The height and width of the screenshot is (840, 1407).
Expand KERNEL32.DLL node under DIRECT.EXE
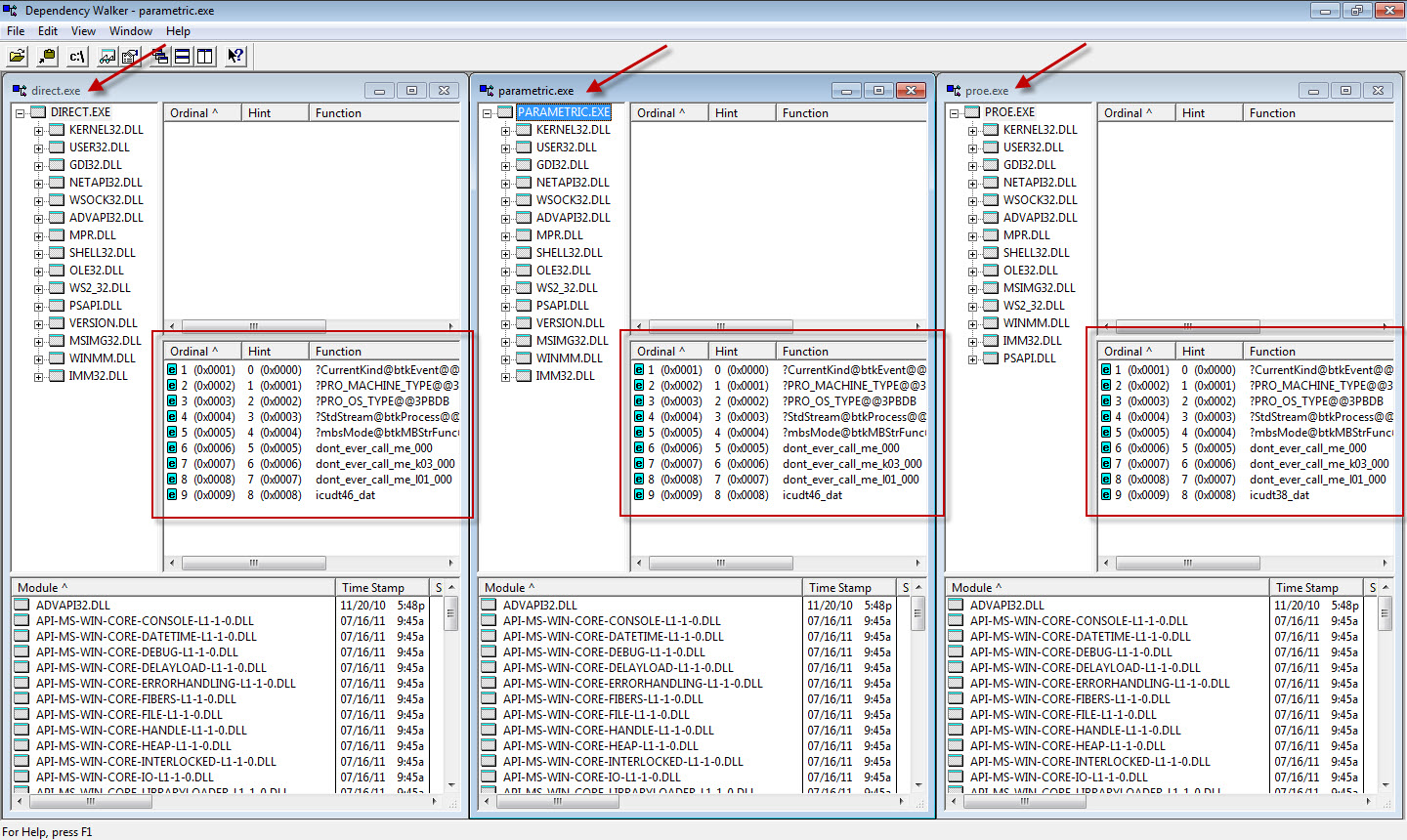pos(38,131)
